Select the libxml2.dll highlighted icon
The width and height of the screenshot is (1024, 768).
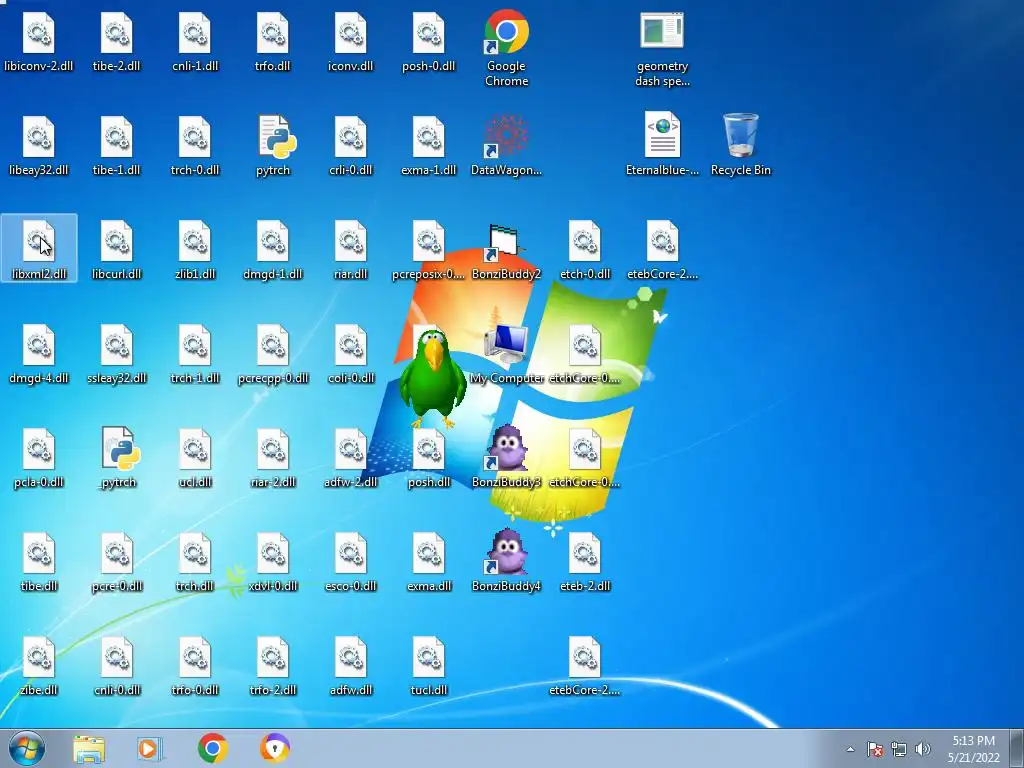tap(39, 247)
